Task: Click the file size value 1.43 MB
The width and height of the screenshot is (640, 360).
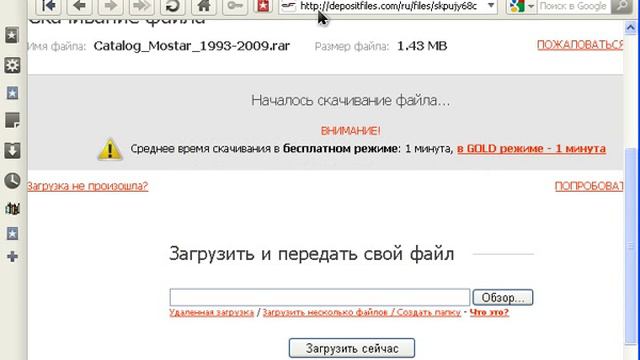Action: (422, 46)
